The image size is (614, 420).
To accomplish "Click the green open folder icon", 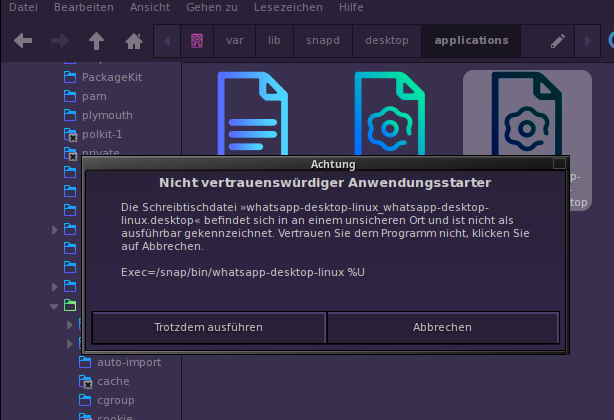I will point(70,305).
